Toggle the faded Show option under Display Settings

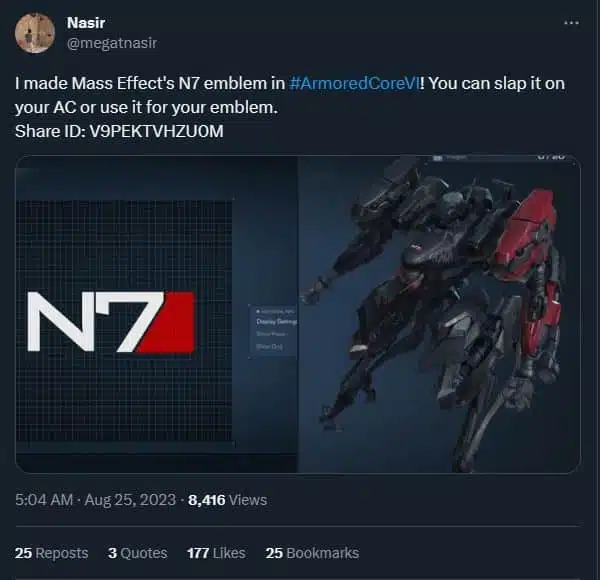[271, 334]
